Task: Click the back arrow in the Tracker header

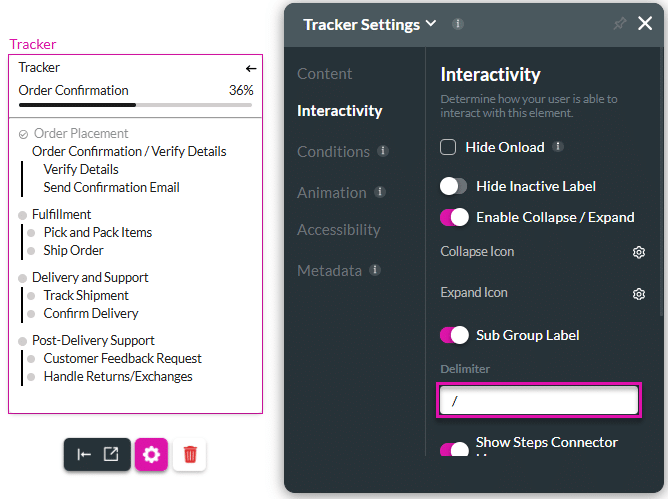Action: [251, 68]
